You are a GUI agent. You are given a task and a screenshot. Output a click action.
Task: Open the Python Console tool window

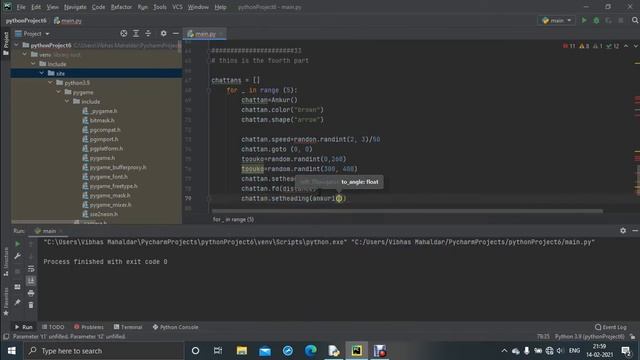click(x=175, y=327)
